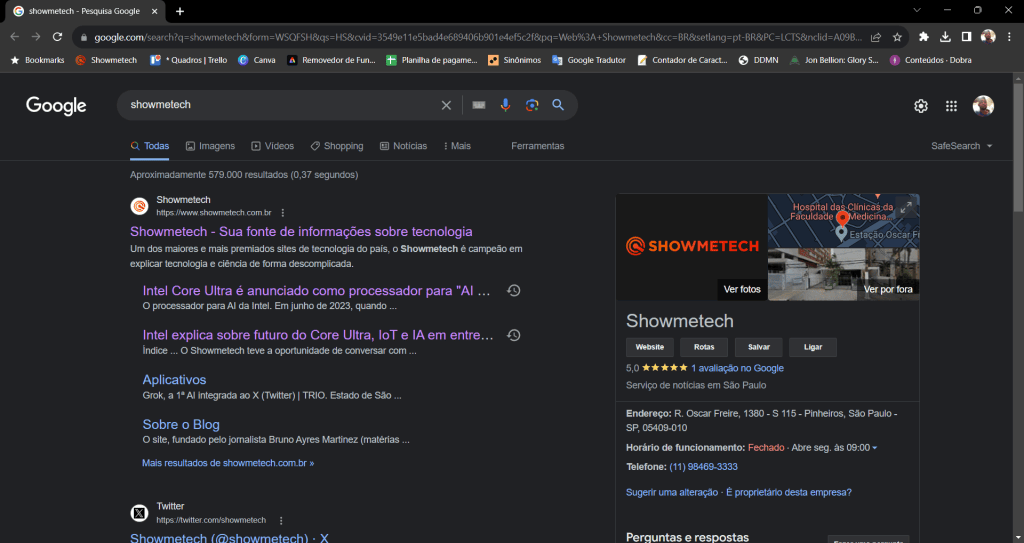1024x543 pixels.
Task: Open the Sinônimos bookmark
Action: (x=514, y=60)
